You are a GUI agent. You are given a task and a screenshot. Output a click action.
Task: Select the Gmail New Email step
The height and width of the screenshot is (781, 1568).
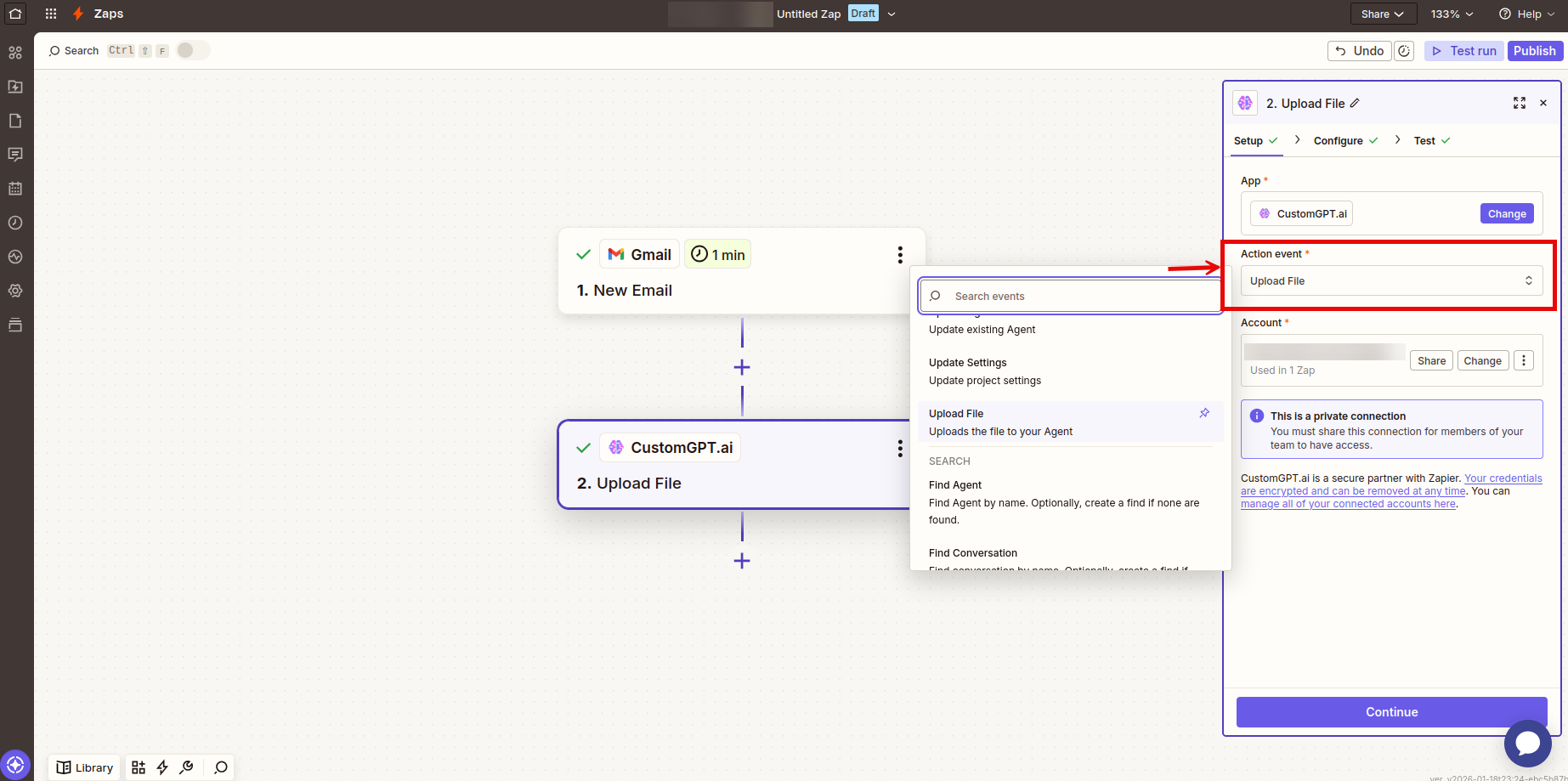741,271
